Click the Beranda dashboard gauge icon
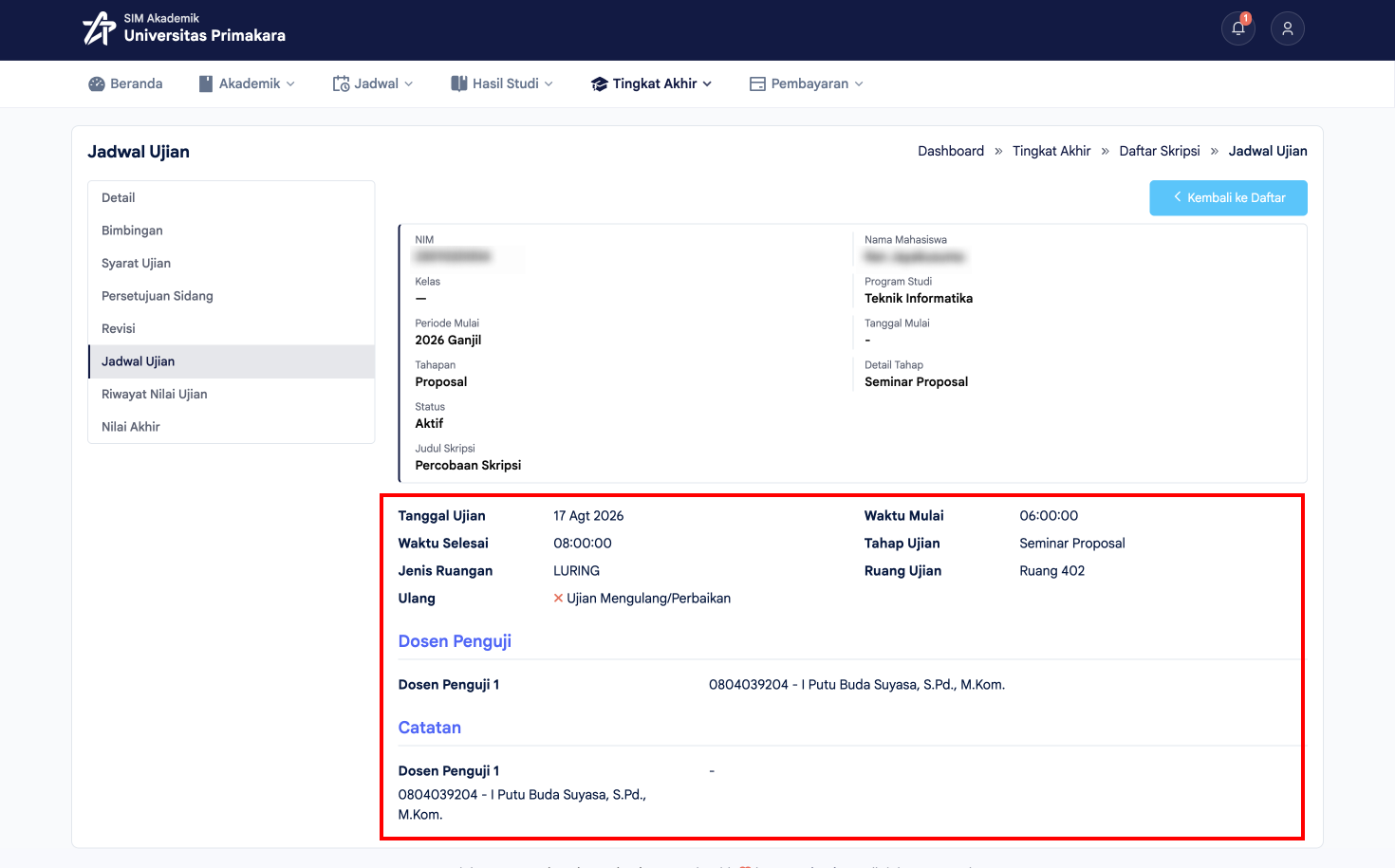This screenshot has width=1395, height=868. [x=97, y=83]
